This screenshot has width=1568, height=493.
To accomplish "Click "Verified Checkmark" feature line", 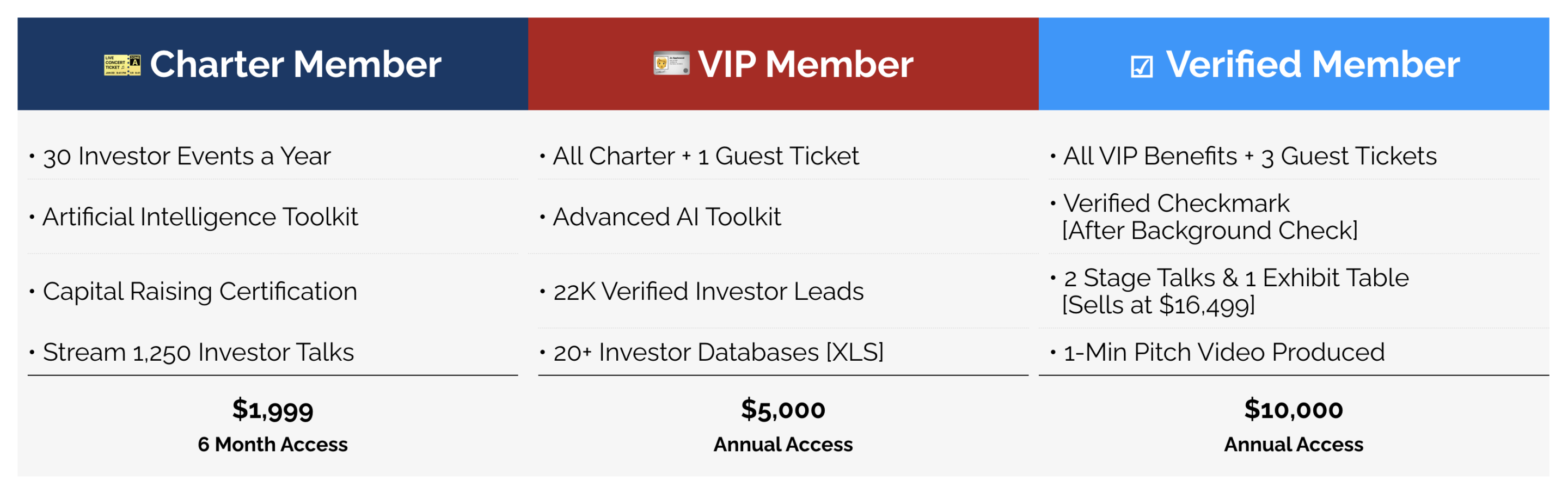I will (1176, 204).
